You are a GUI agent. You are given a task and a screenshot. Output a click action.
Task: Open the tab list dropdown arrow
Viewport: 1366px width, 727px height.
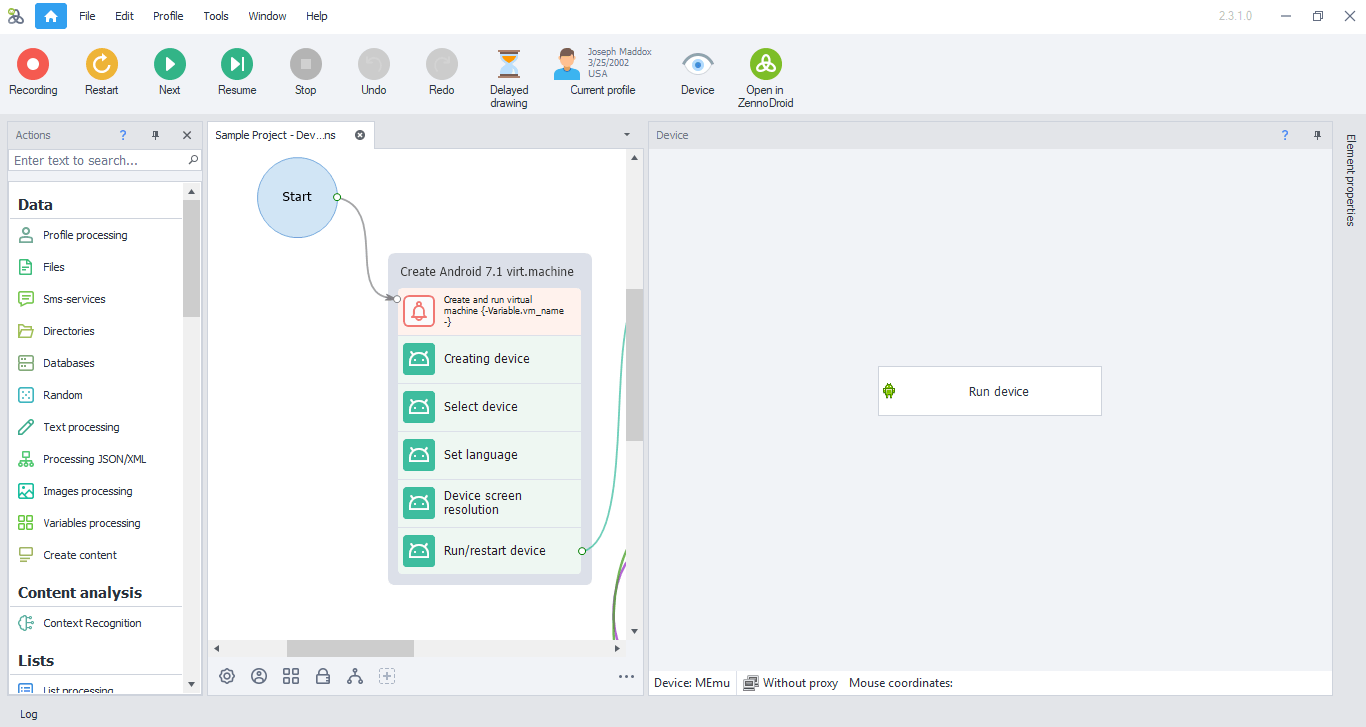tap(627, 135)
